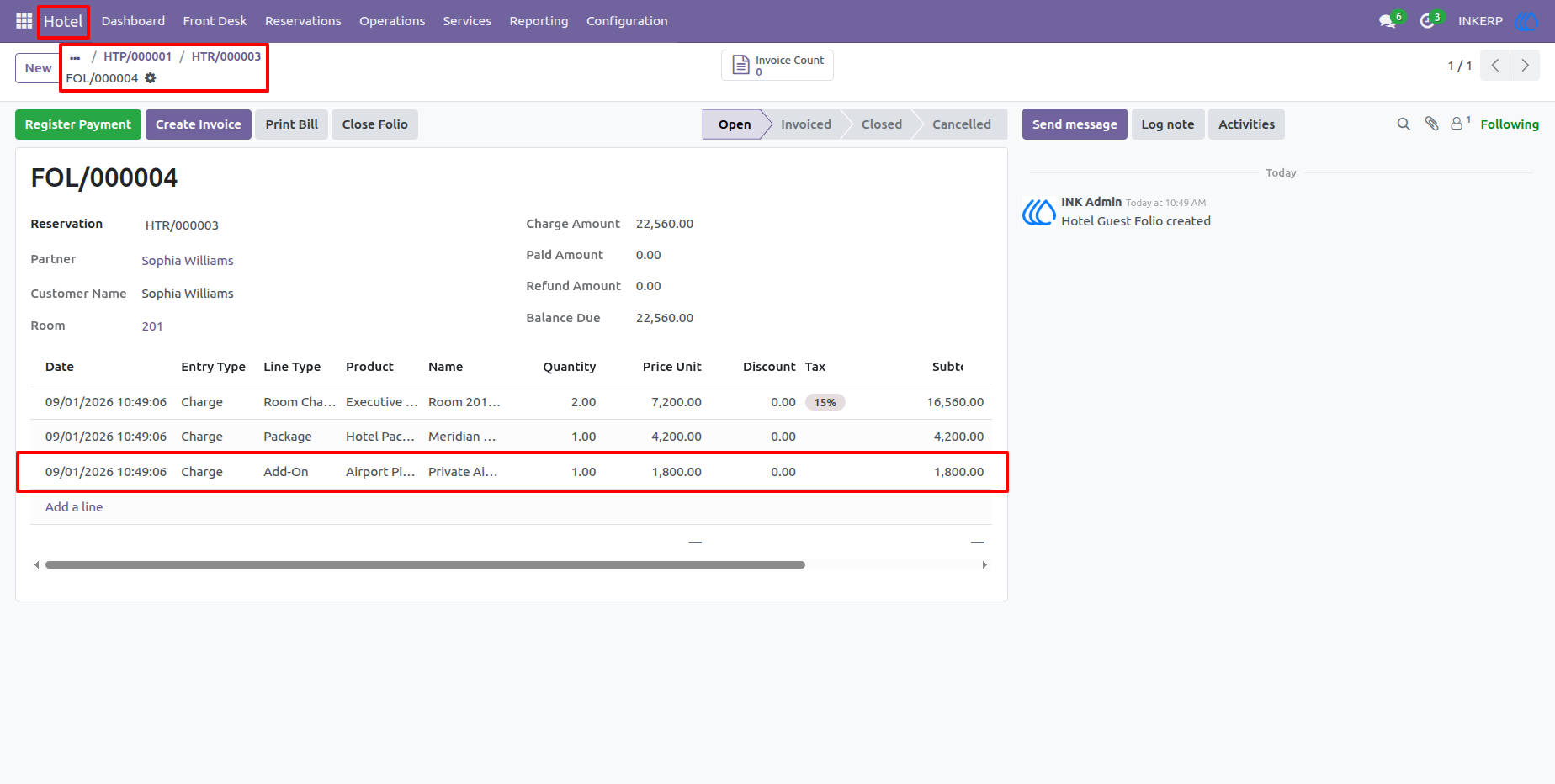Screen dimensions: 1555x784
Task: Open the Reporting menu
Action: click(x=539, y=21)
